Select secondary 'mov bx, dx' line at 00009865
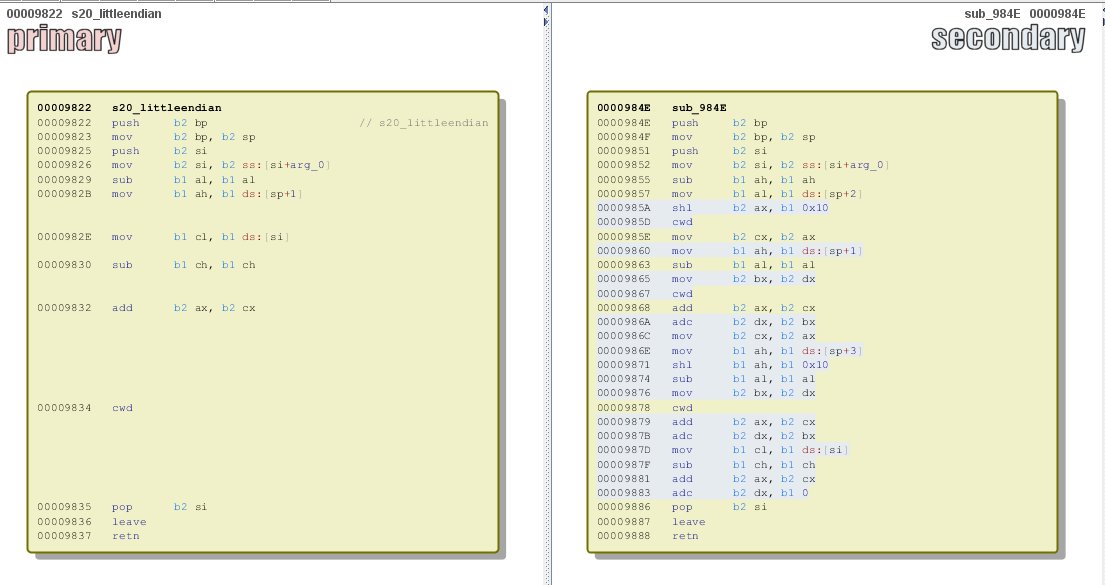Viewport: 1105px width, 585px height. [706, 279]
